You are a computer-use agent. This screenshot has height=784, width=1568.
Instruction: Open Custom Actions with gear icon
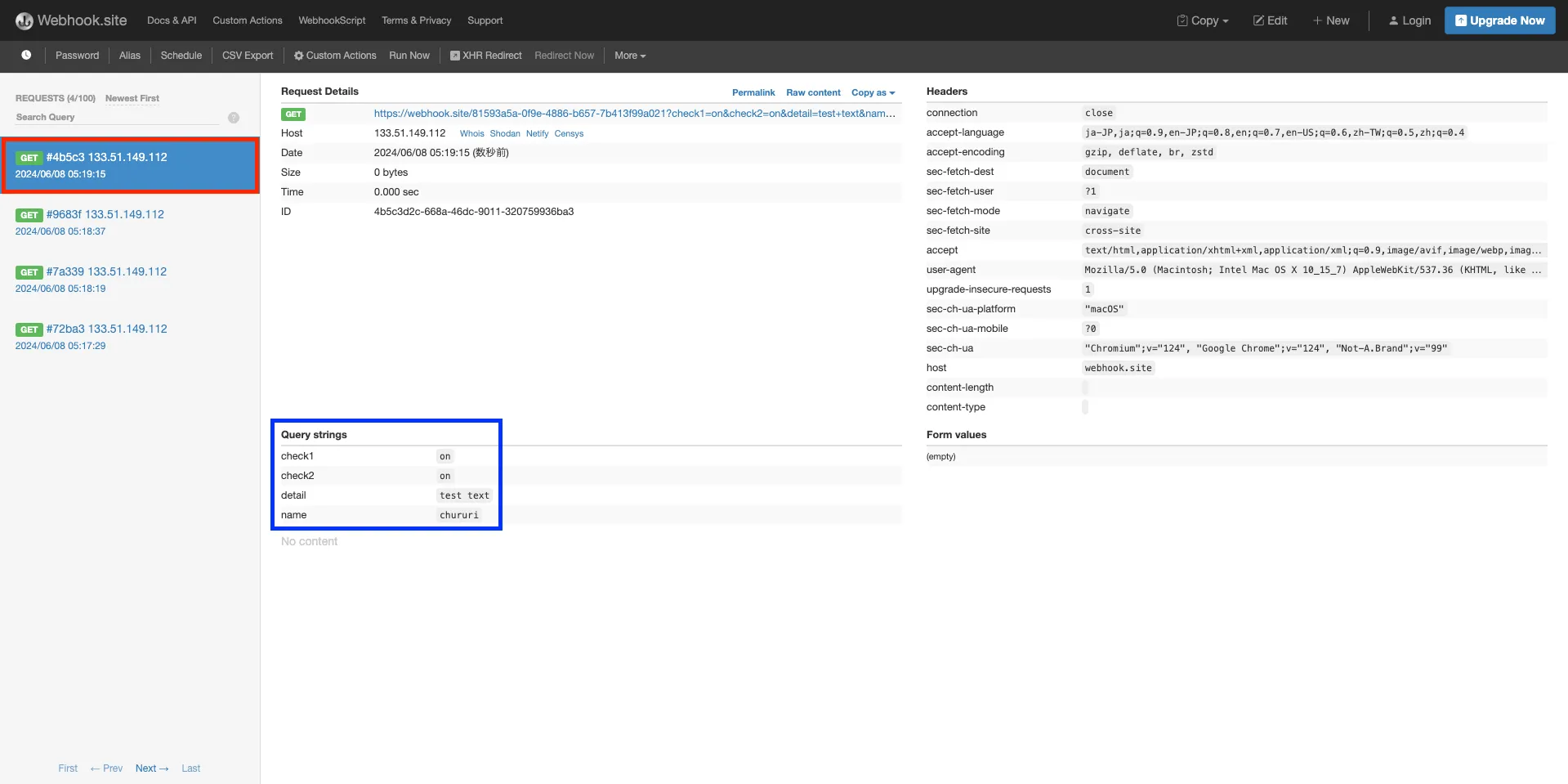[x=335, y=56]
